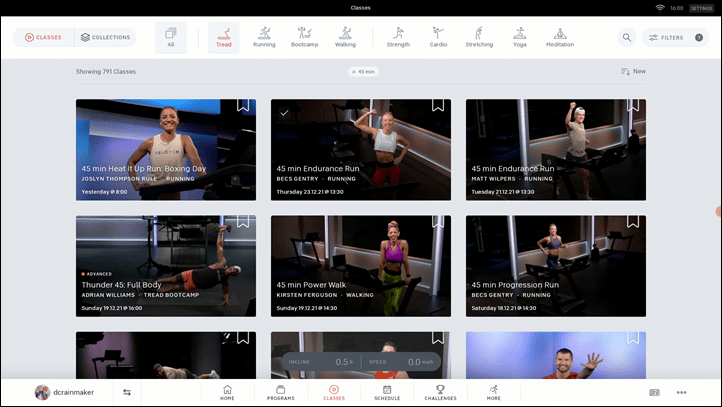Viewport: 722px width, 407px height.
Task: Select the Stretching category icon
Action: (479, 37)
